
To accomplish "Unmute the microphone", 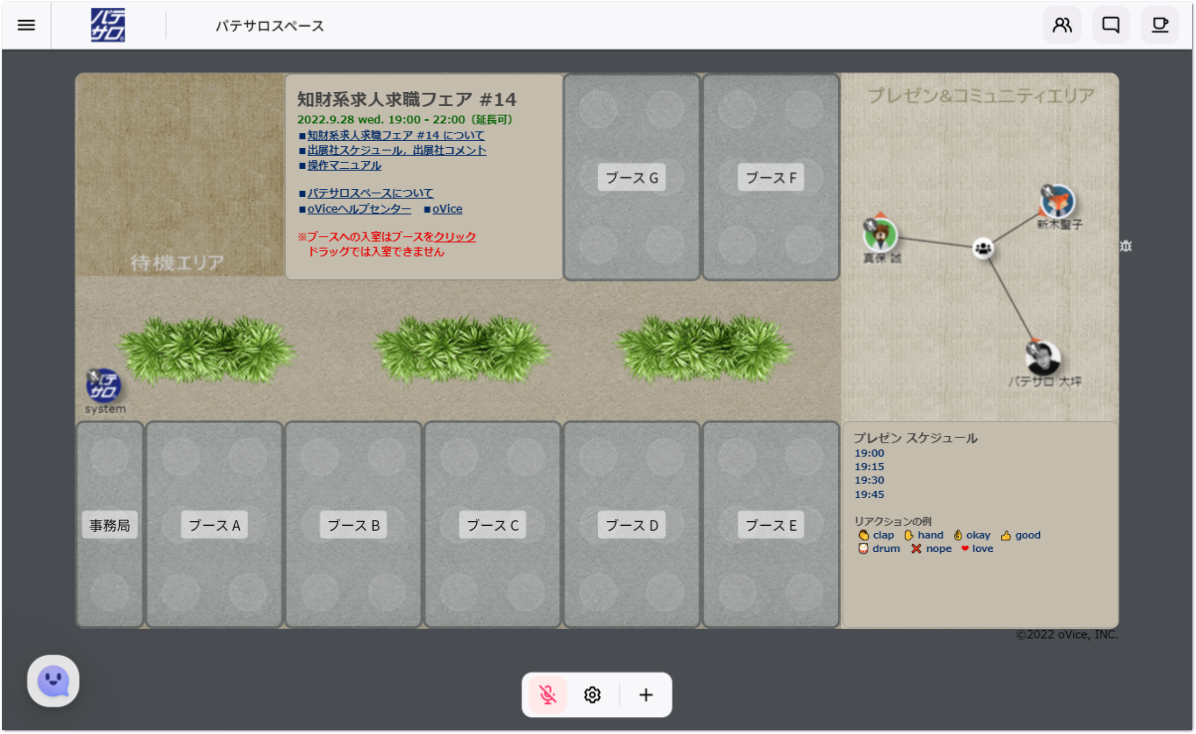I will click(547, 695).
